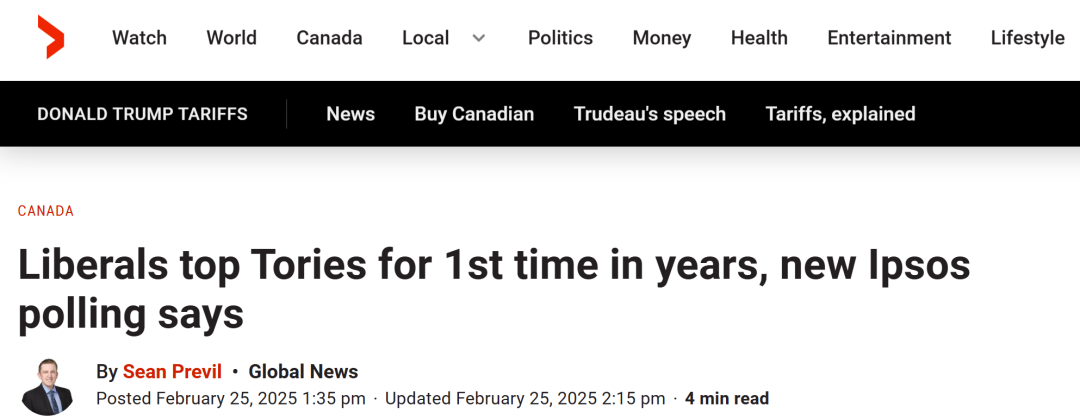Click the red CANADA category label

click(46, 211)
